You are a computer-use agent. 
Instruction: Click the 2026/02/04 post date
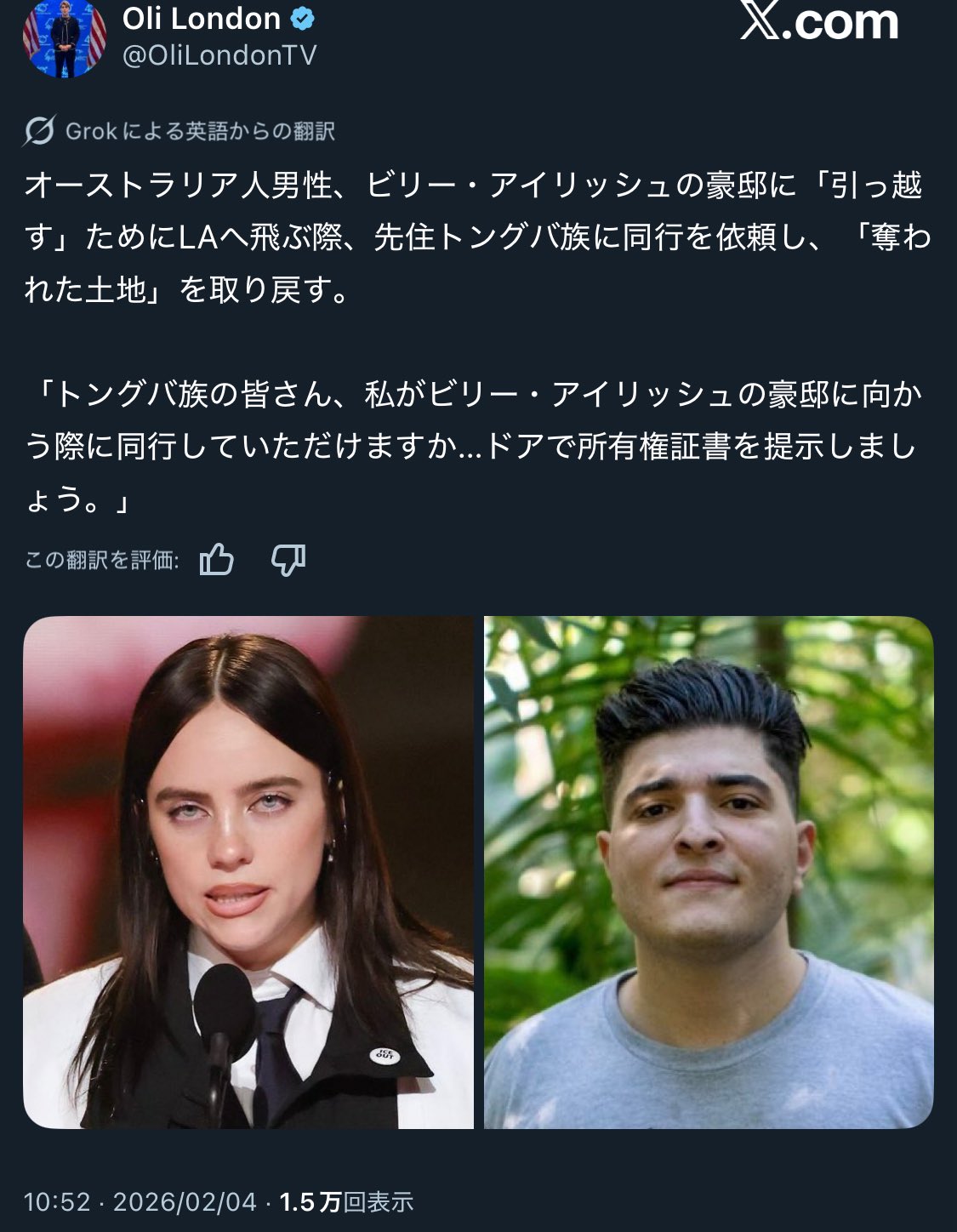pos(185,1201)
